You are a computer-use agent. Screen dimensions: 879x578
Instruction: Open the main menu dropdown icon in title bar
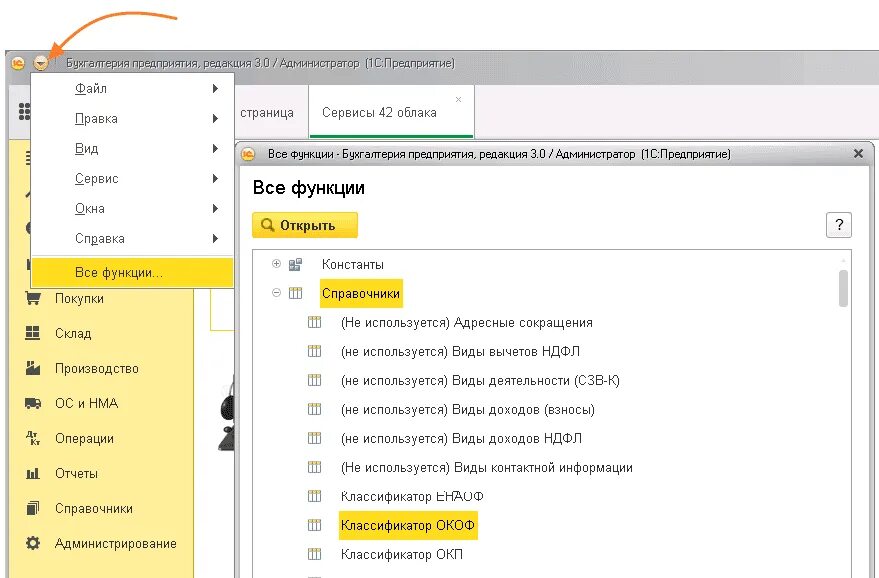click(40, 63)
